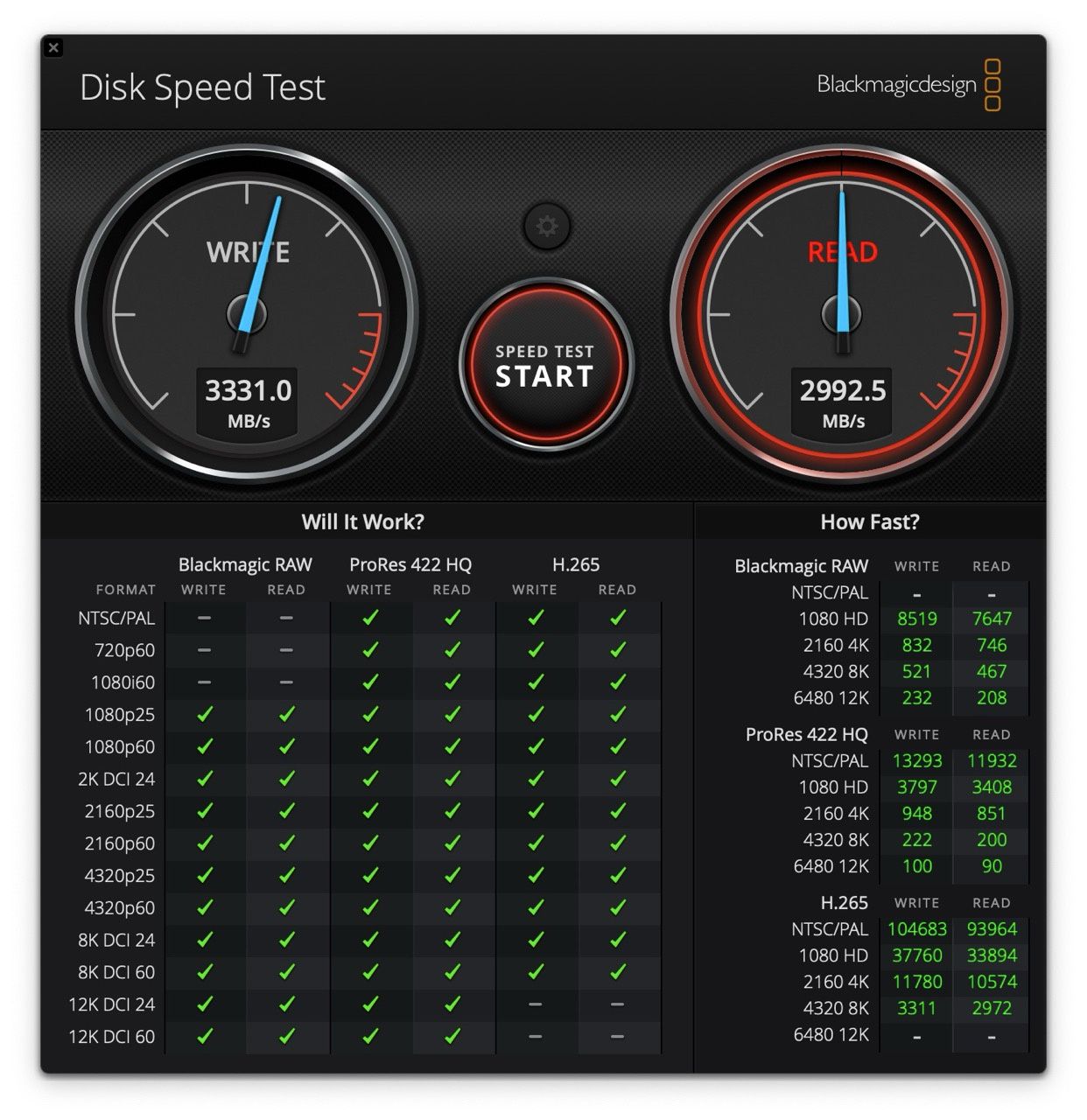The width and height of the screenshot is (1087, 1120).
Task: Click the checkmark for ProRes read 12K DCI 24
Action: (452, 1004)
